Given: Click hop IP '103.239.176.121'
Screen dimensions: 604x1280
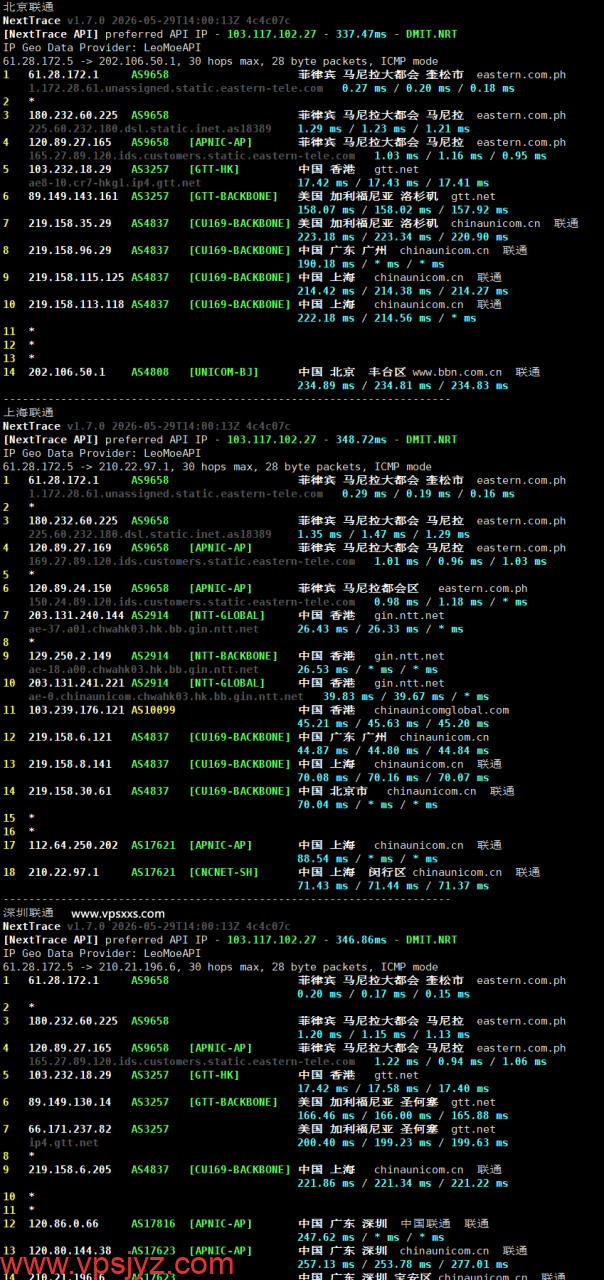Looking at the screenshot, I should point(76,710).
